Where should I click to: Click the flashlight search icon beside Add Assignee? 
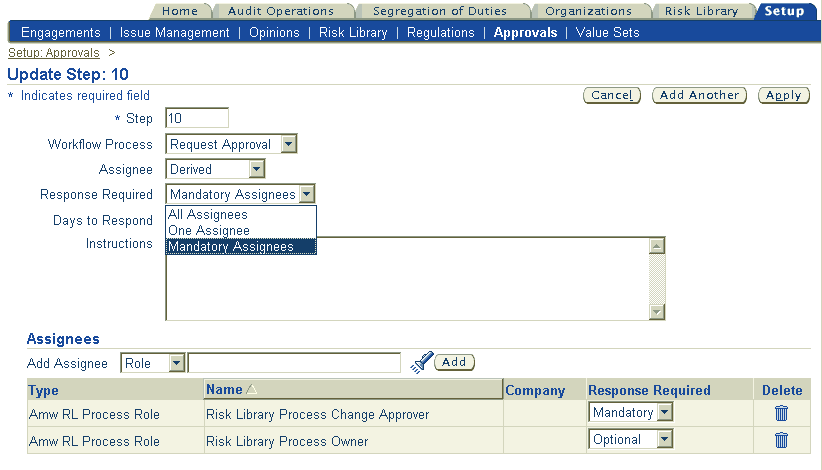point(421,362)
